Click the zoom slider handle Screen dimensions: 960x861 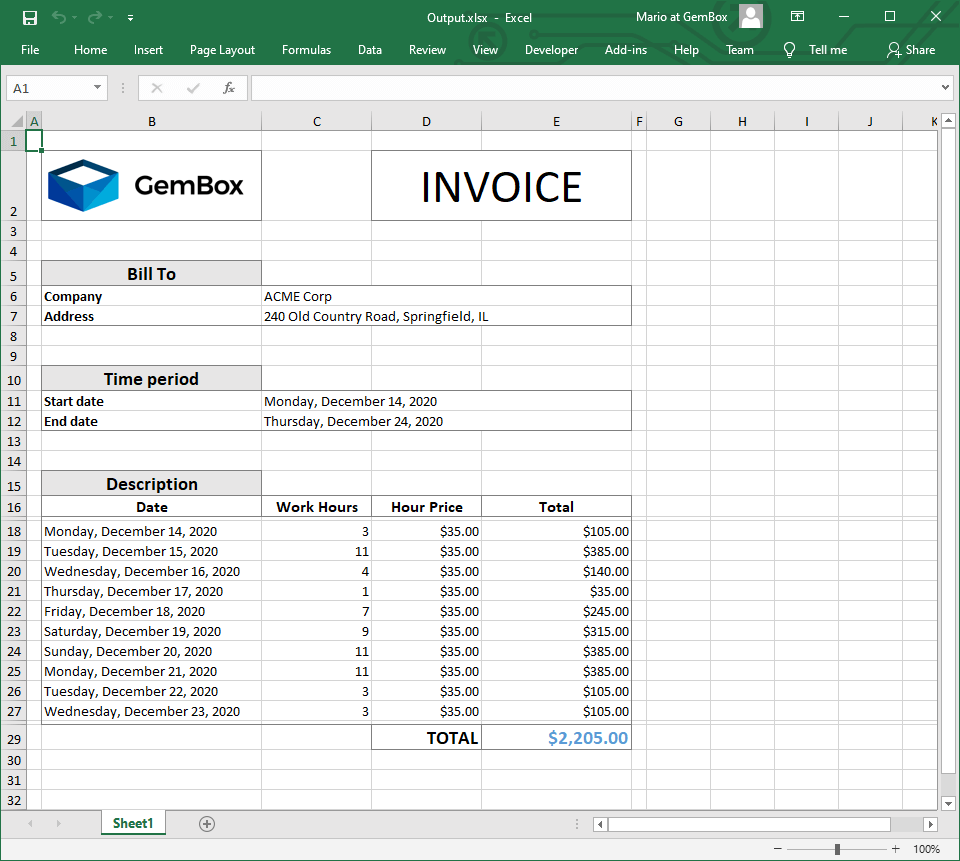coord(837,849)
